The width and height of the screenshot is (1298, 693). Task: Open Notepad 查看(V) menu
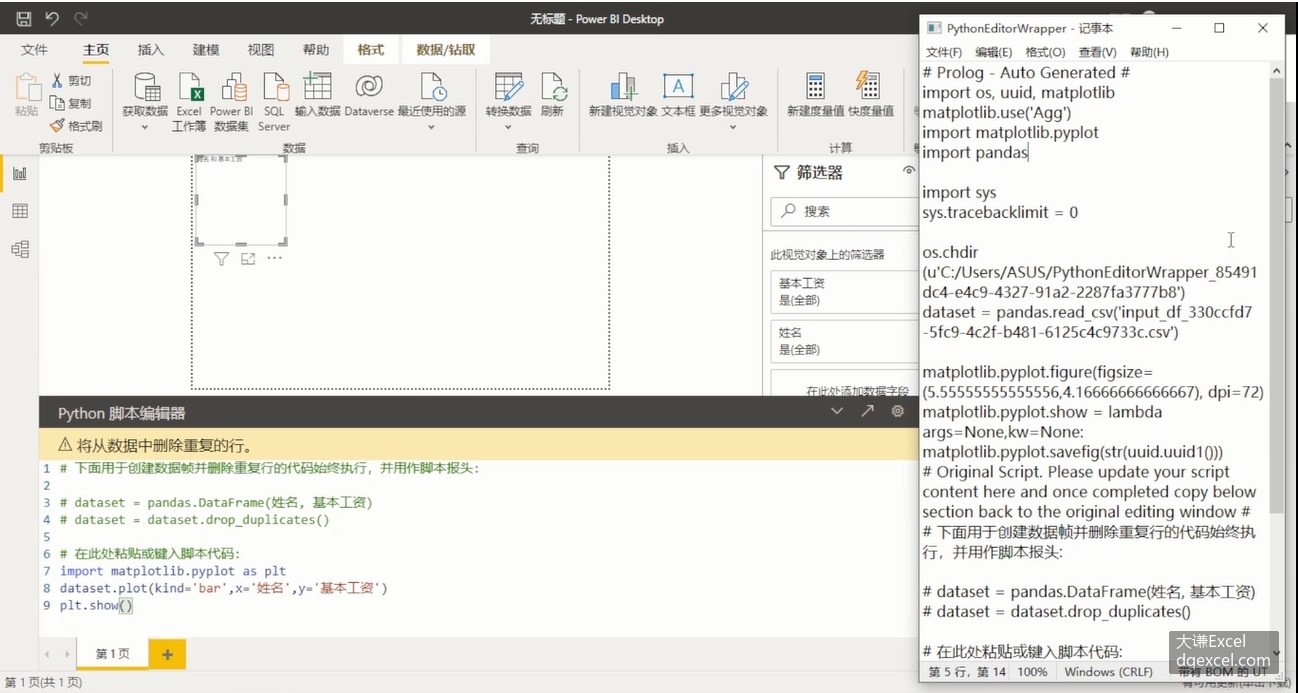(1097, 52)
